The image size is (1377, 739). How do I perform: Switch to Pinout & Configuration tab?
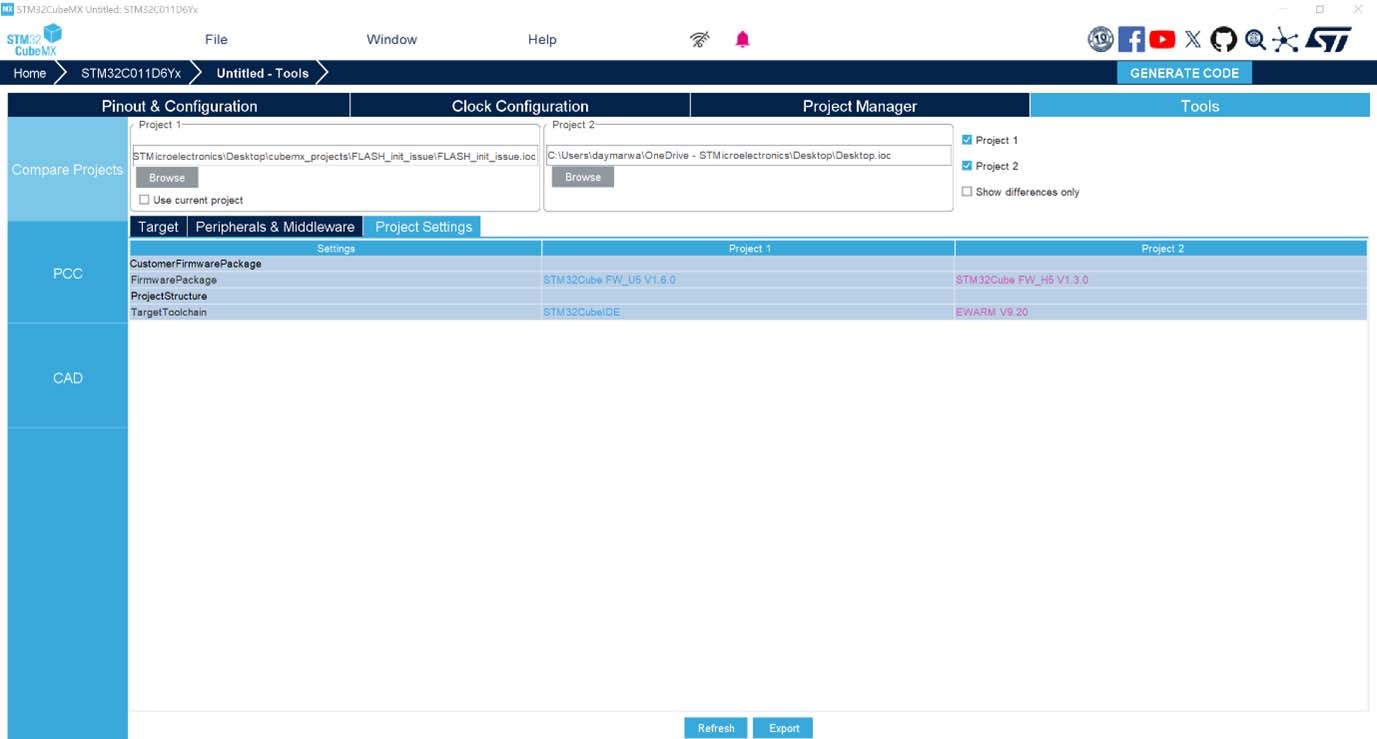click(179, 106)
